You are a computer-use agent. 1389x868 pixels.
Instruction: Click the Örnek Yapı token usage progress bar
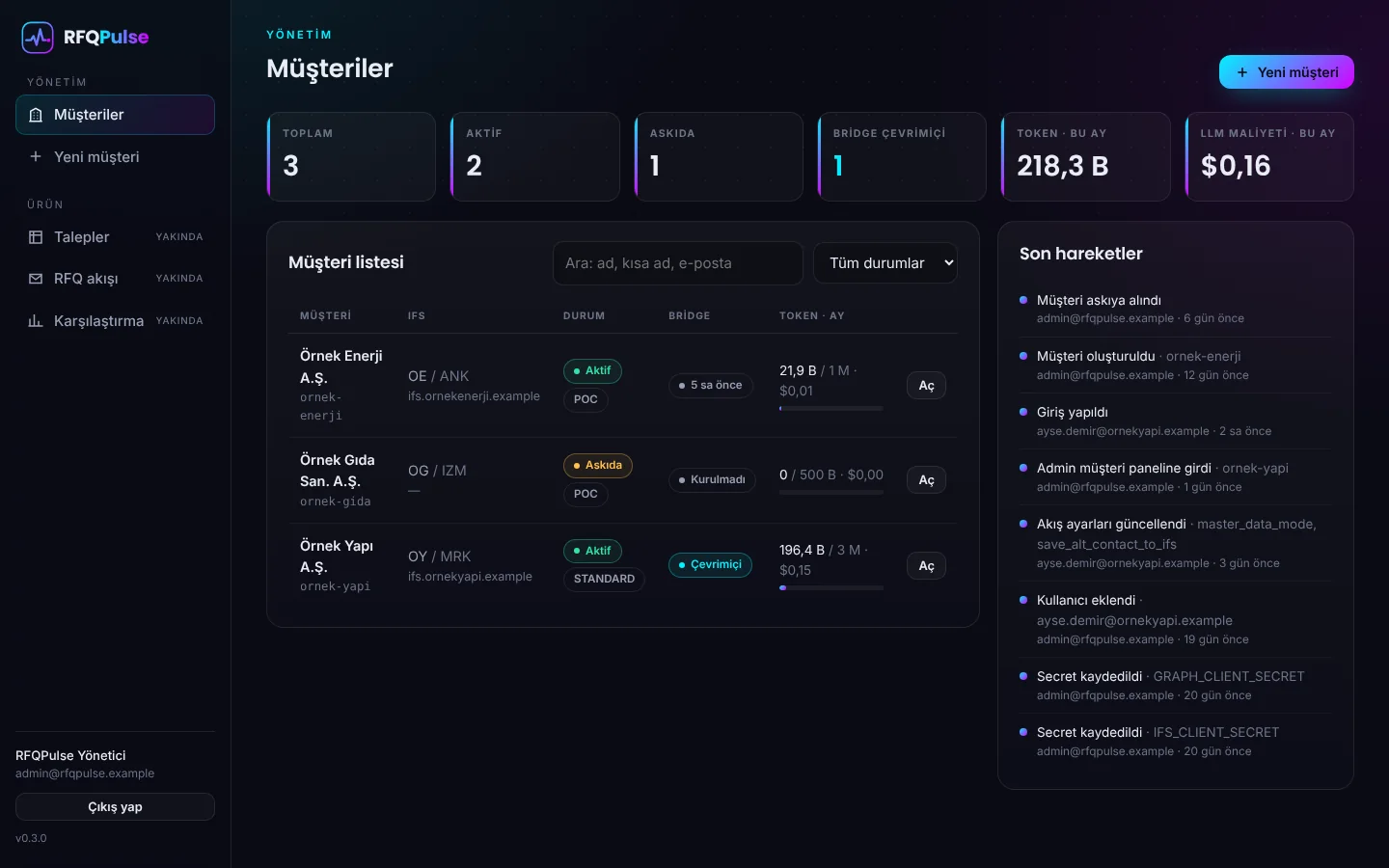[x=831, y=587]
